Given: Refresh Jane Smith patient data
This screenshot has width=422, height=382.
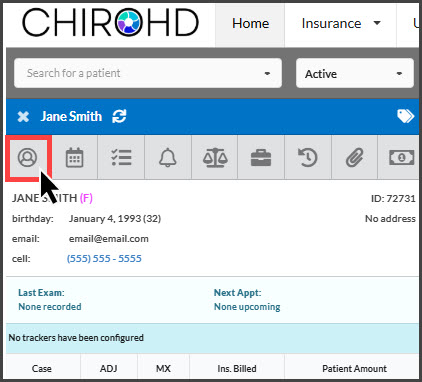Looking at the screenshot, I should click(119, 116).
